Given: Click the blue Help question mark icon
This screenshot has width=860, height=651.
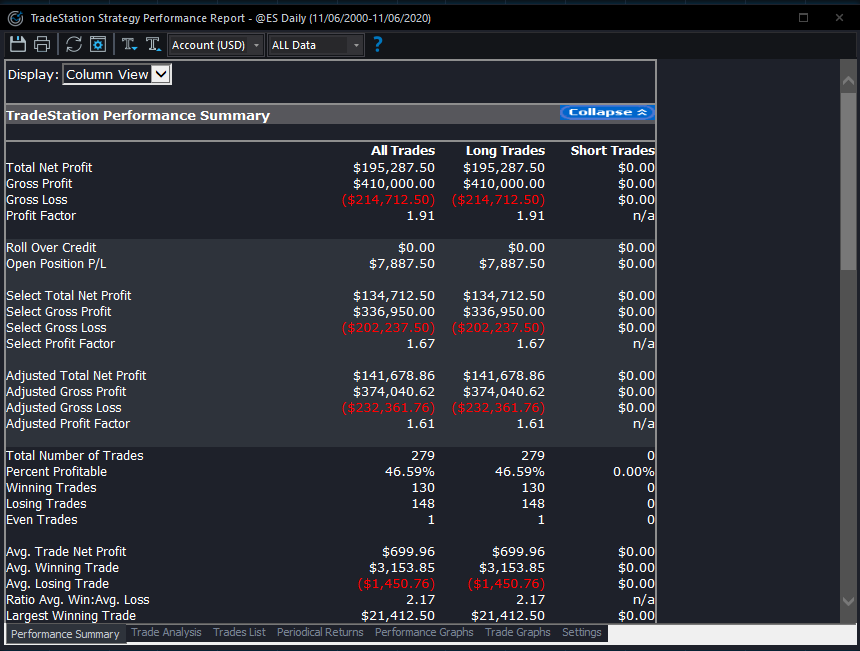Looking at the screenshot, I should click(377, 44).
